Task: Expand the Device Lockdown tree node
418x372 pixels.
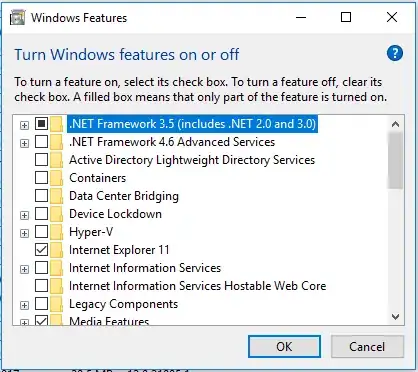Action: click(x=24, y=215)
